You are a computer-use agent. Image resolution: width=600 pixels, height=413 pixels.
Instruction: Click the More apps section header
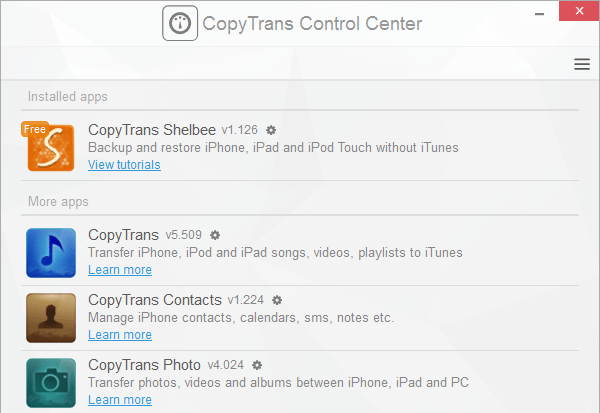(58, 202)
